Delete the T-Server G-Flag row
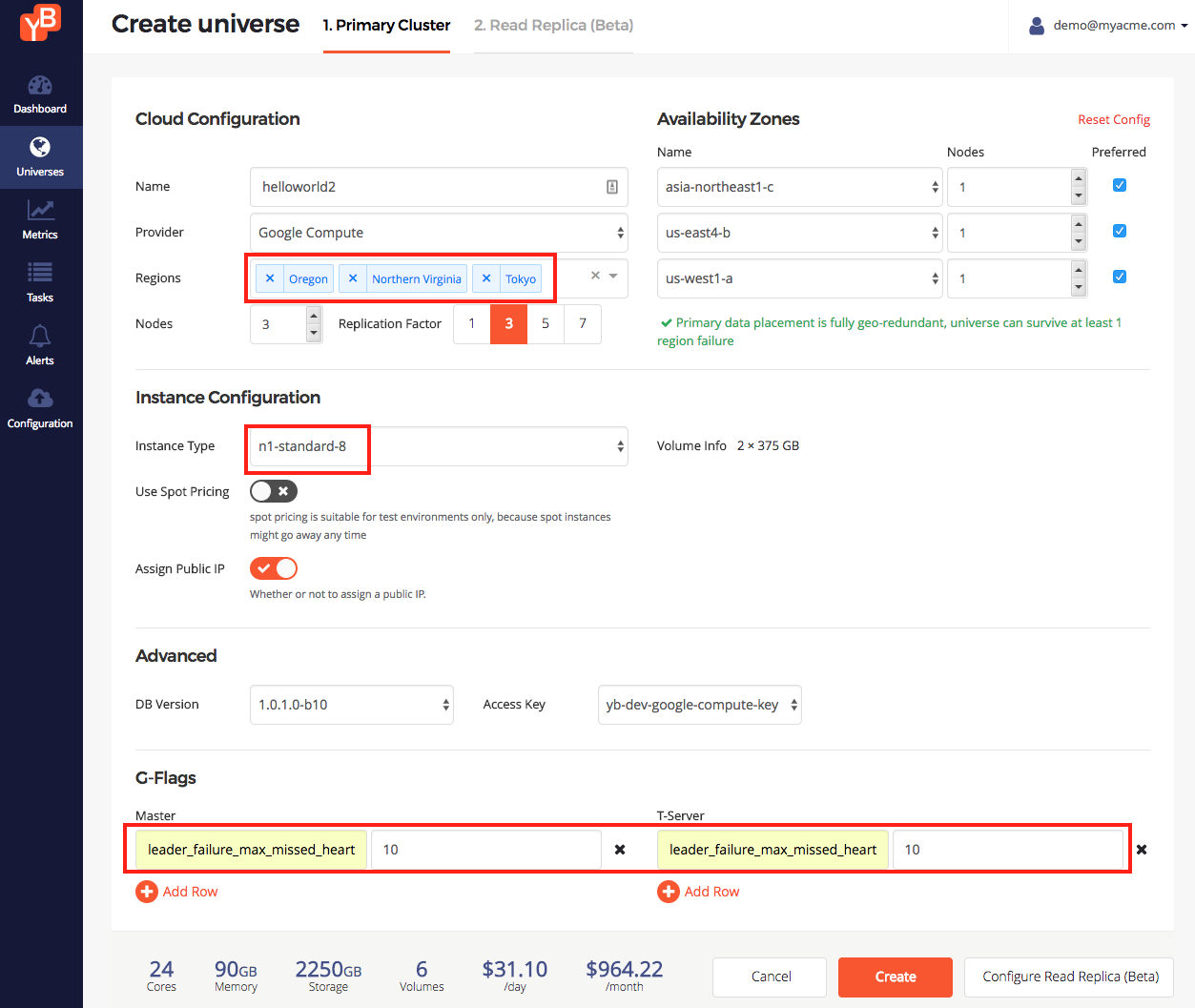This screenshot has width=1195, height=1008. click(x=1142, y=850)
